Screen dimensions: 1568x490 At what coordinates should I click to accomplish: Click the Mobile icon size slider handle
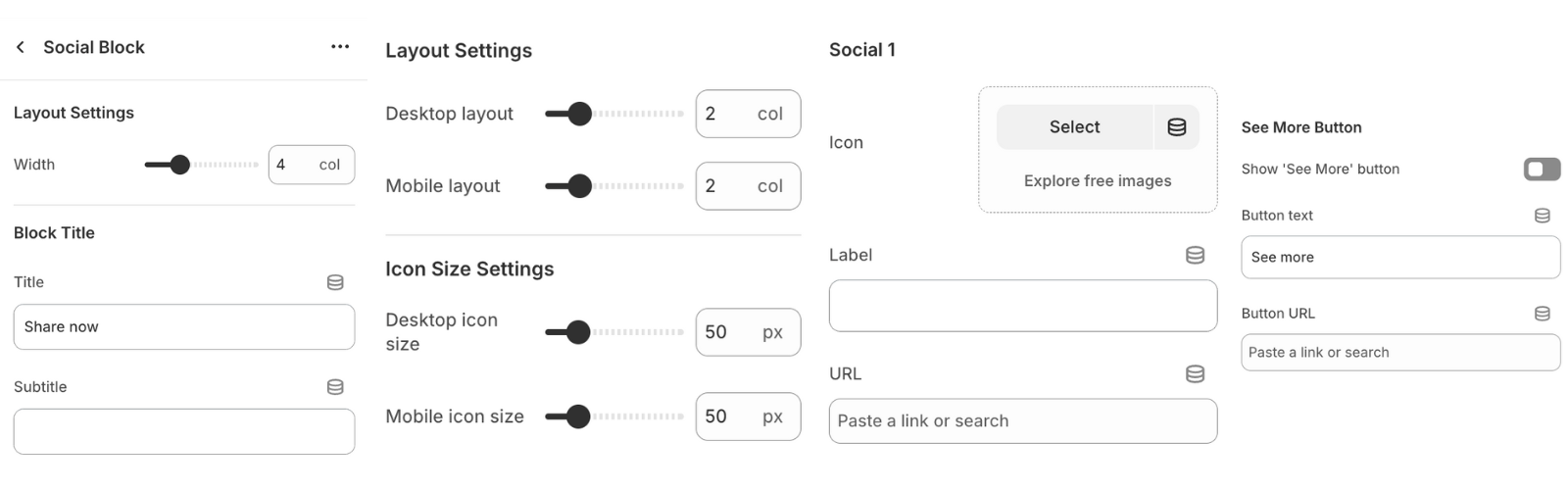pyautogui.click(x=578, y=416)
